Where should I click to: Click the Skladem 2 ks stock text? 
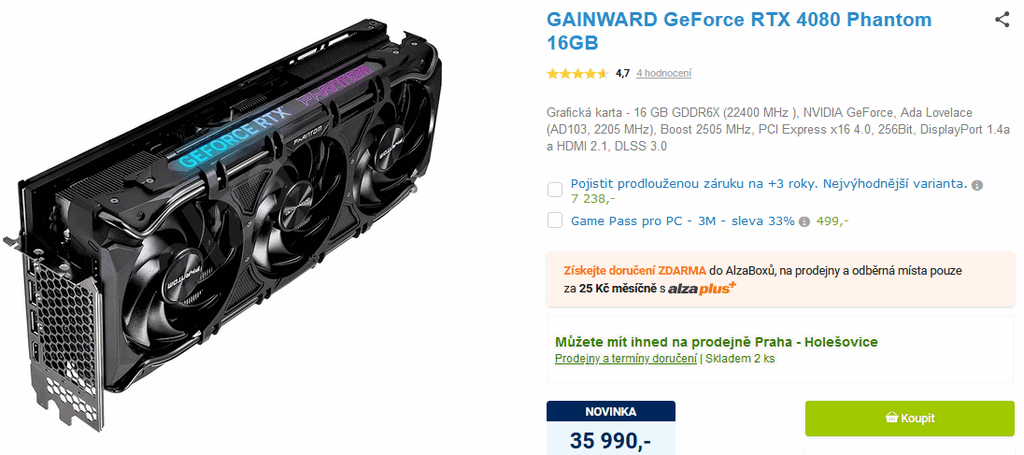(740, 359)
